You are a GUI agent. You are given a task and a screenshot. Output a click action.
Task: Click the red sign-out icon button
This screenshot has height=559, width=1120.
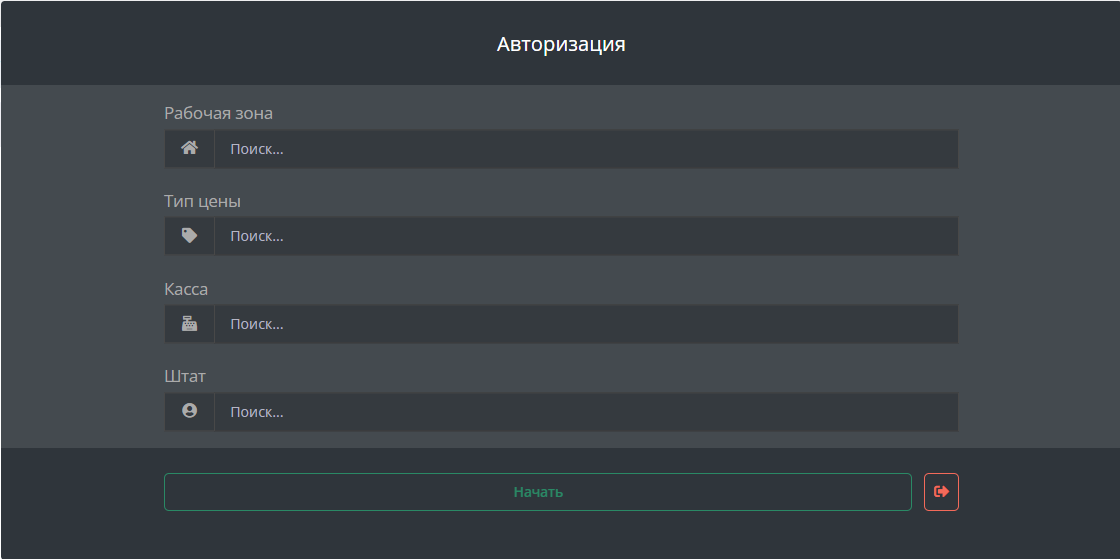[x=941, y=492]
